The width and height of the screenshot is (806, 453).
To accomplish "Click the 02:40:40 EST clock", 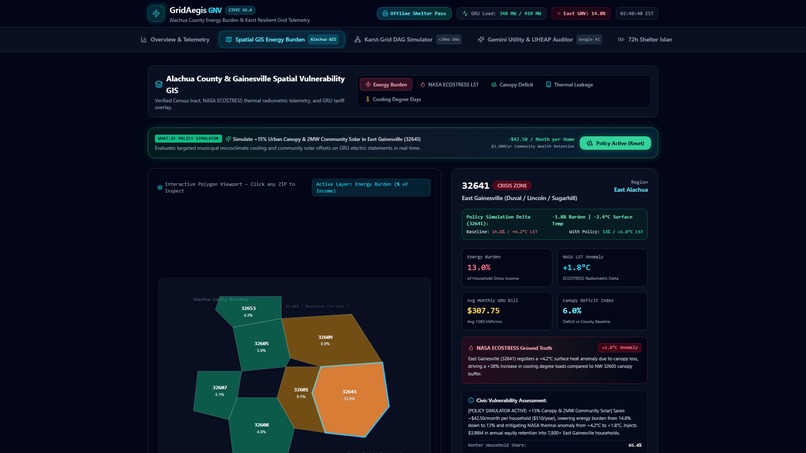I will tap(637, 13).
